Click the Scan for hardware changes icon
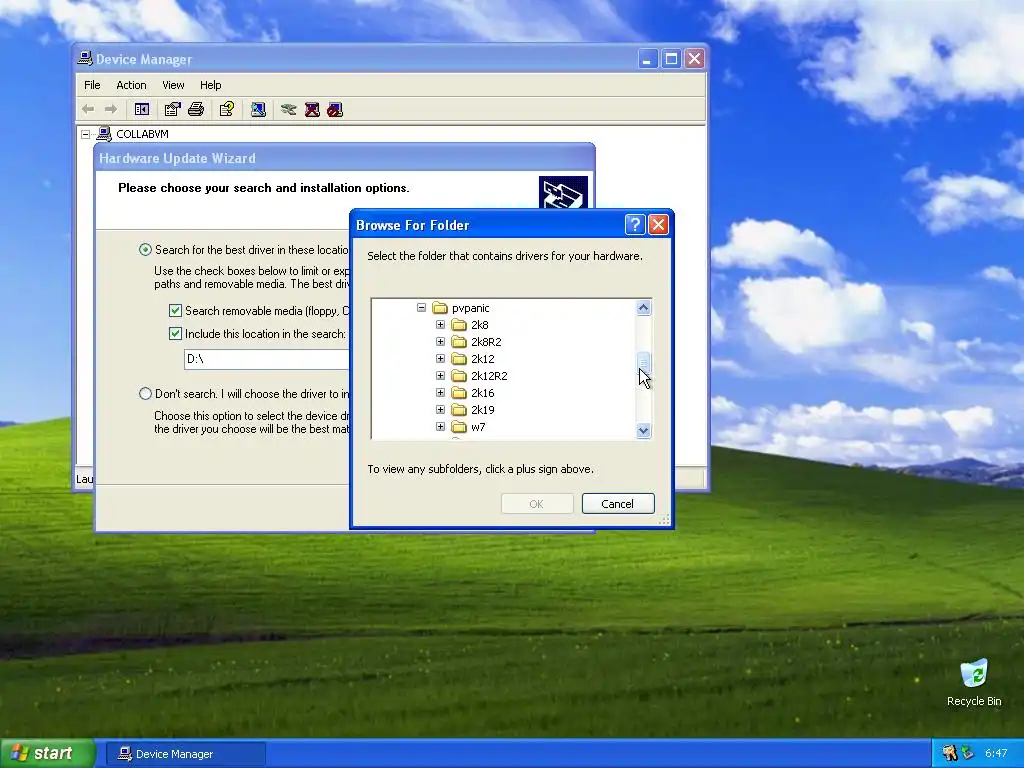The height and width of the screenshot is (768, 1024). 258,110
